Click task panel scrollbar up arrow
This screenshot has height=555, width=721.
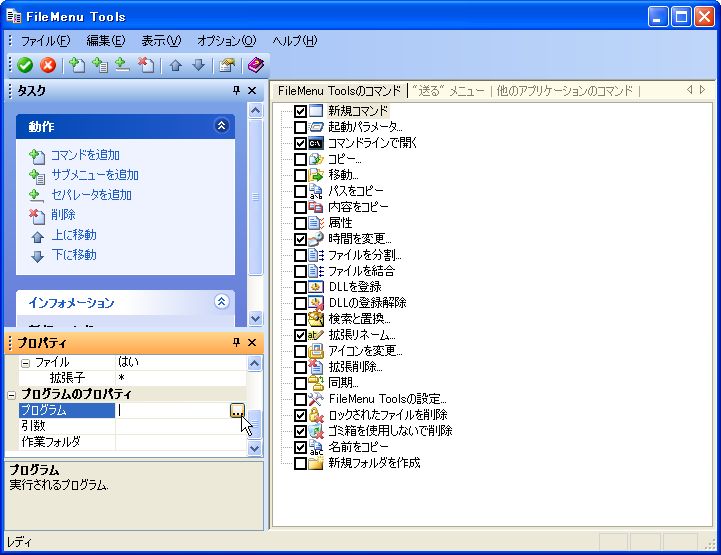pyautogui.click(x=255, y=110)
